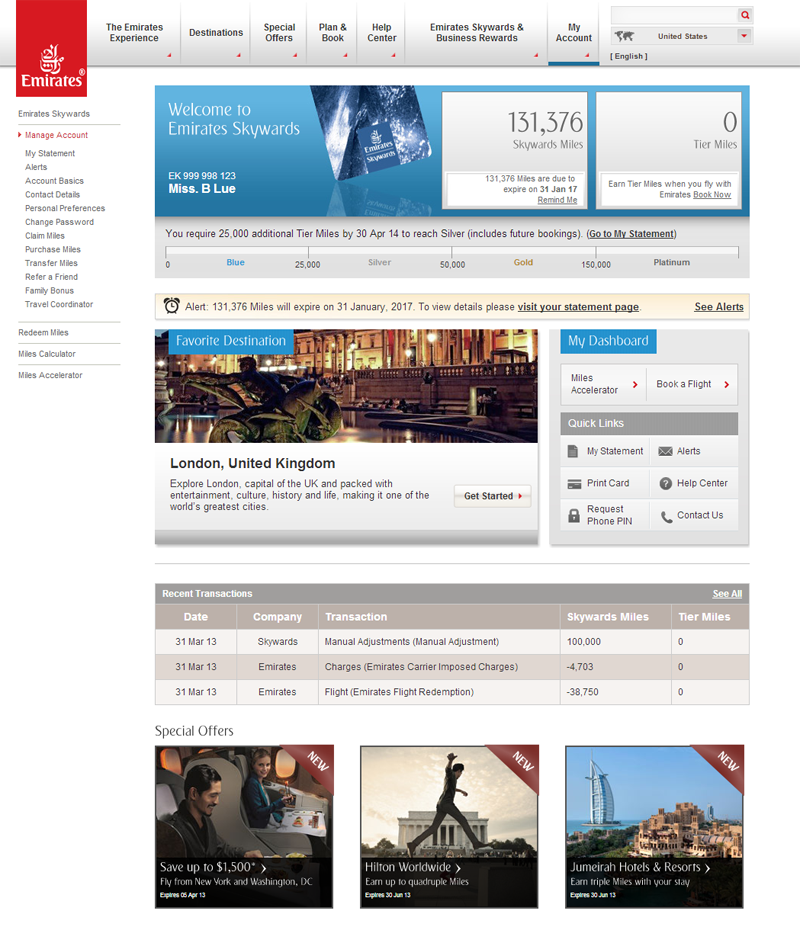Click the Skywards card image in the banner

pos(371,132)
